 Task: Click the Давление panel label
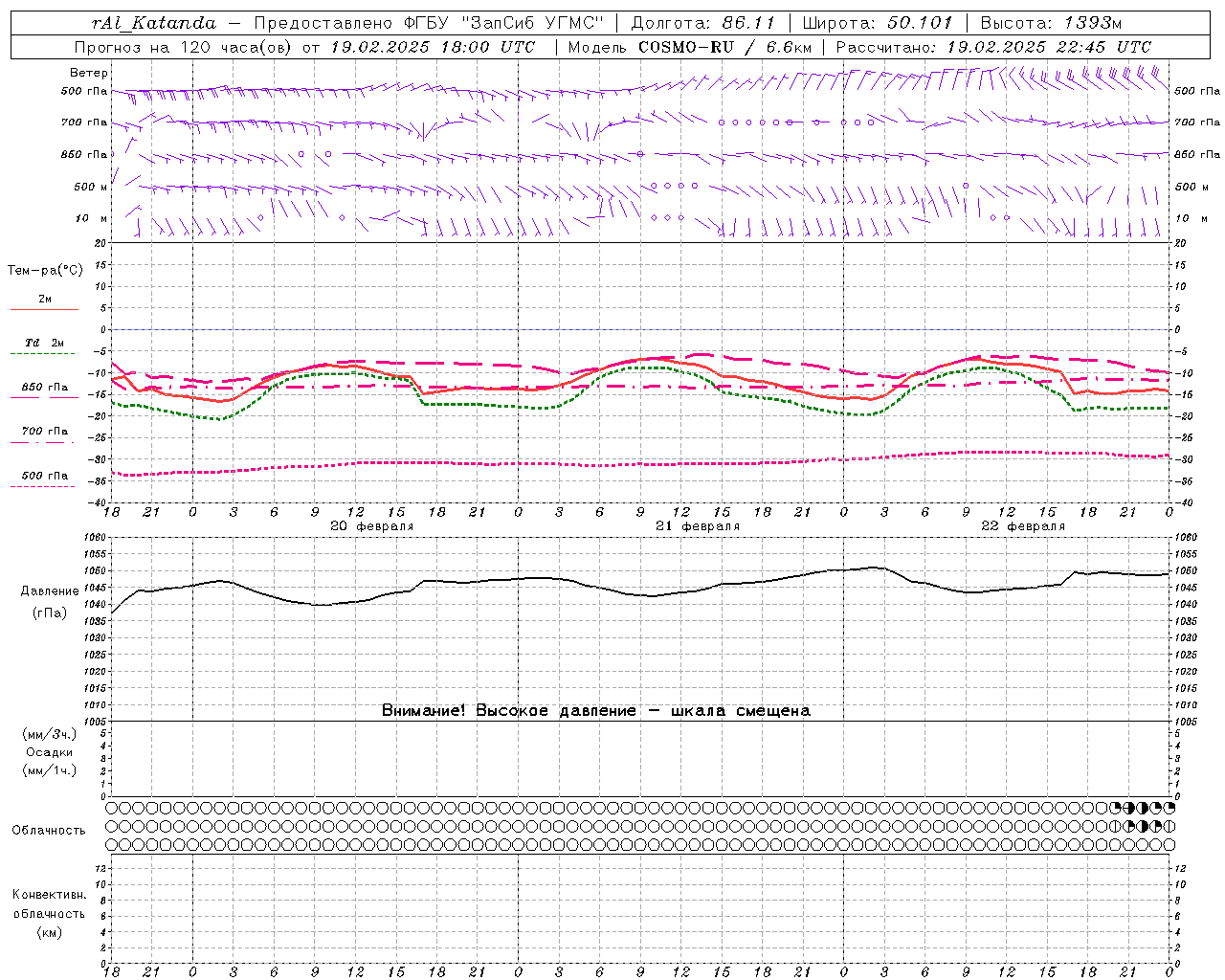(50, 591)
